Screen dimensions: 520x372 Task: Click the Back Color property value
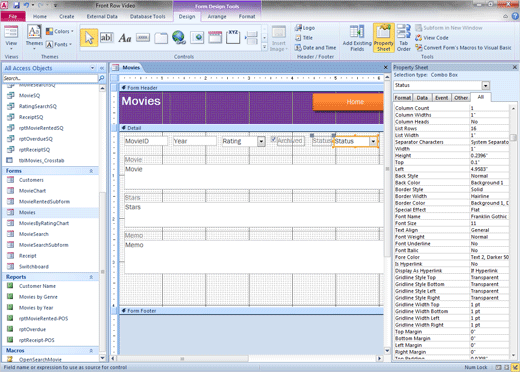(x=489, y=183)
